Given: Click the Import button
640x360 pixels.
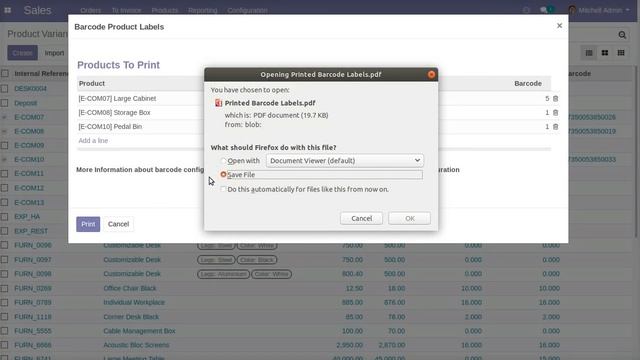Looking at the screenshot, I should pos(54,53).
